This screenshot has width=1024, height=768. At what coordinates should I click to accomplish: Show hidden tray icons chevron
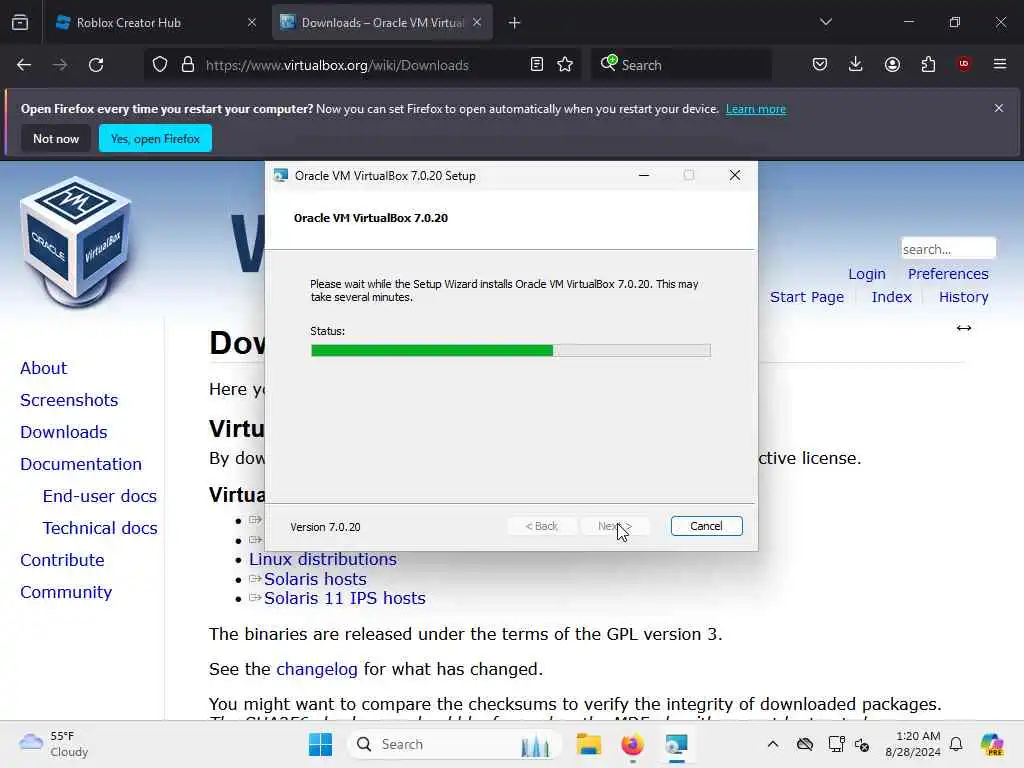[x=773, y=744]
